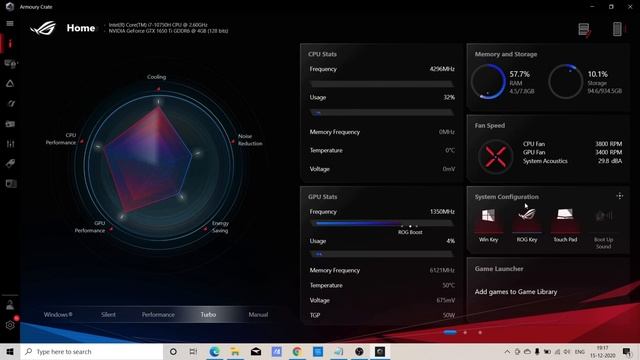Toggle the ROG Key setting
Viewport: 640px width, 360px height.
[527, 225]
